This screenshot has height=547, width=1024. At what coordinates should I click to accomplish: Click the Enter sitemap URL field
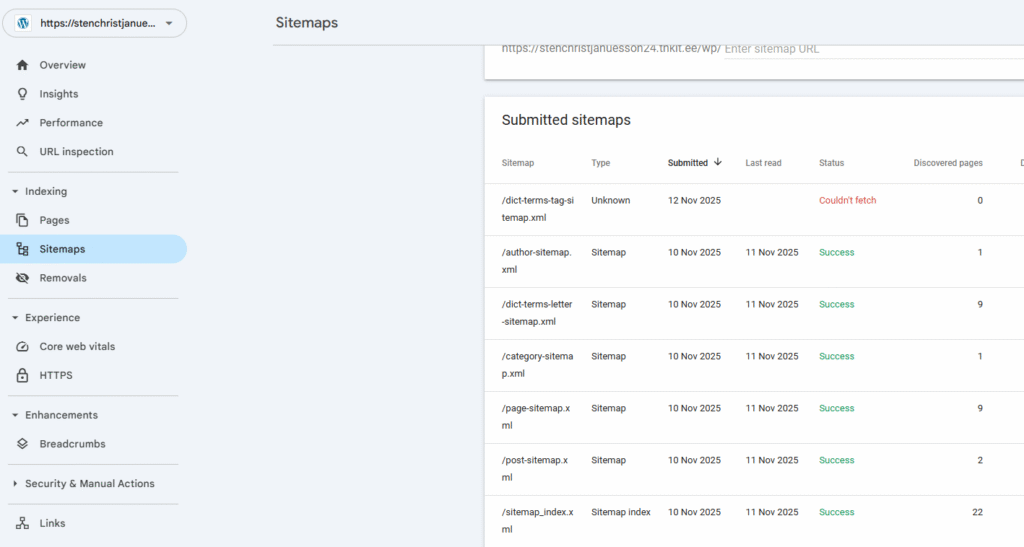point(860,48)
